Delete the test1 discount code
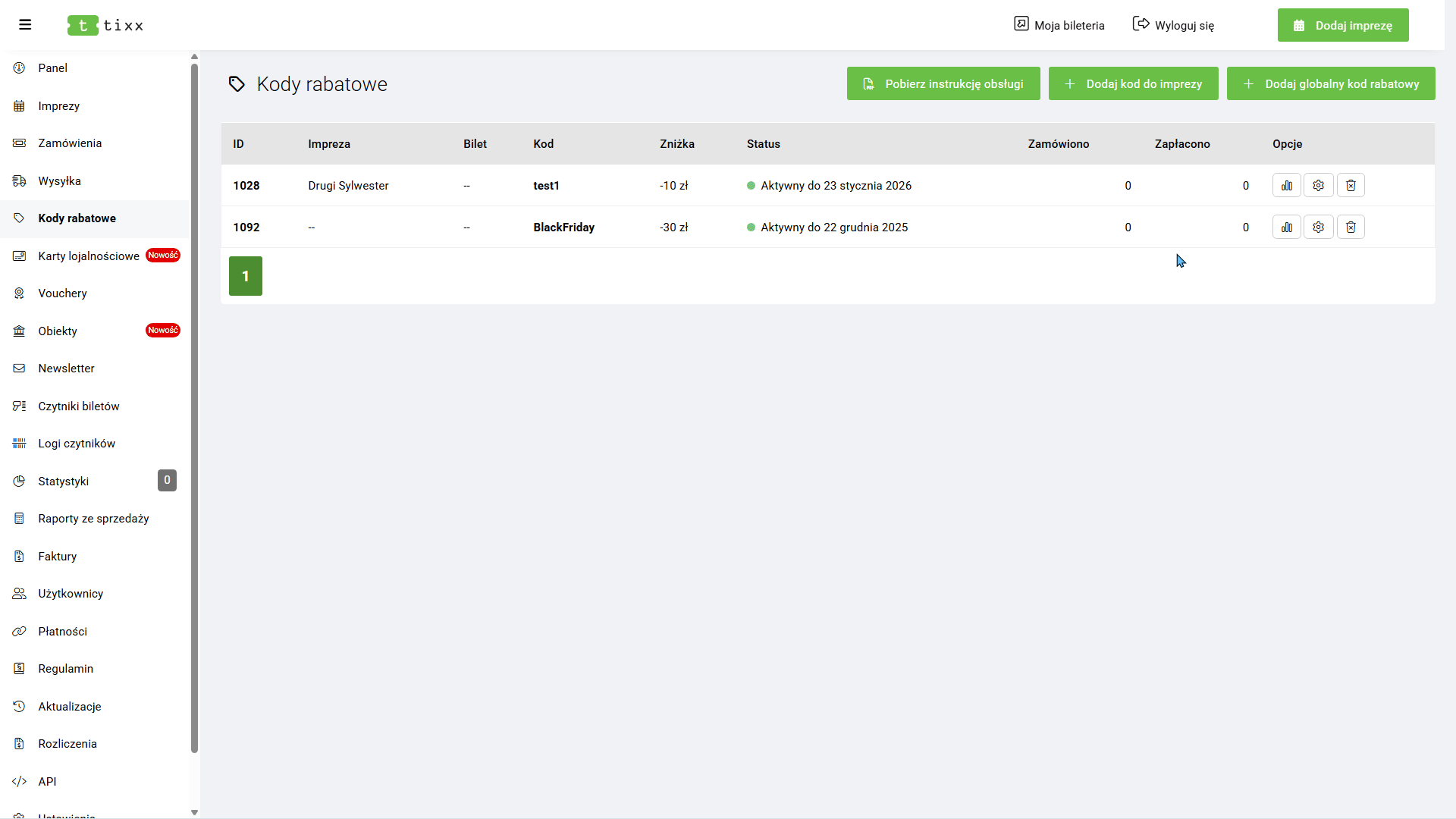The width and height of the screenshot is (1456, 819). click(x=1351, y=186)
